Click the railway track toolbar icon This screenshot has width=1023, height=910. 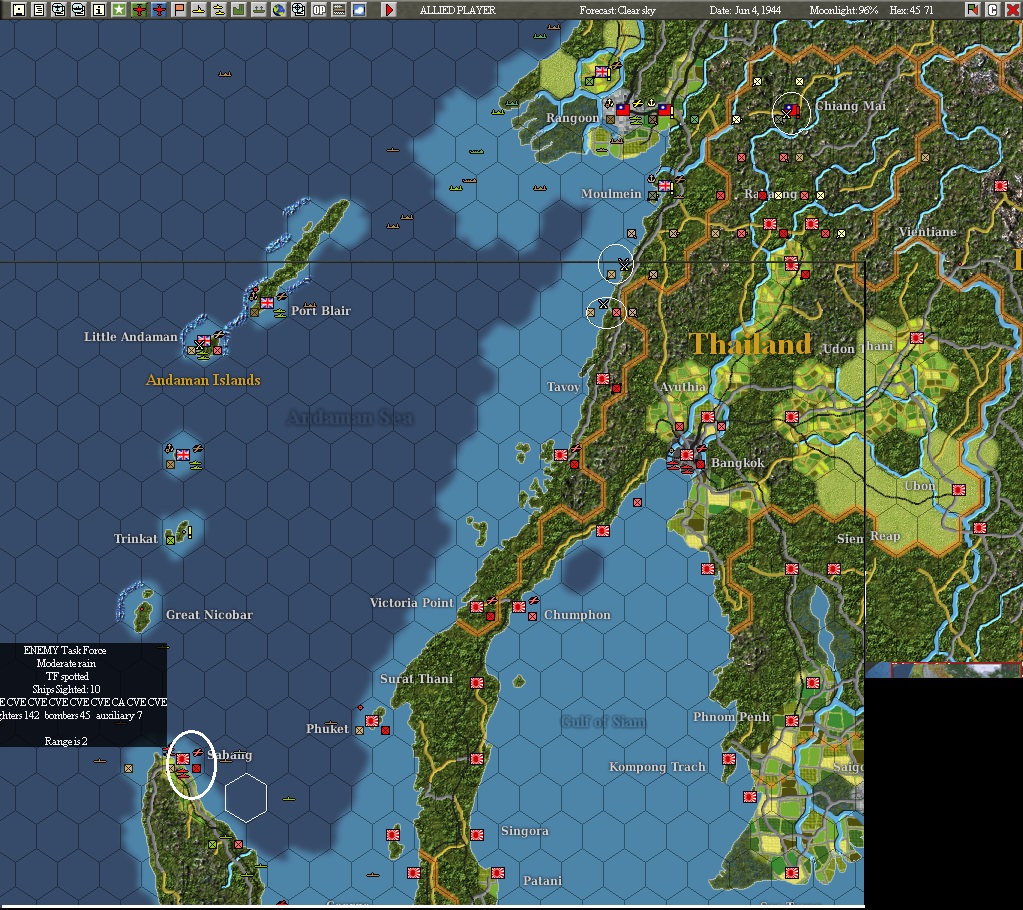point(339,9)
